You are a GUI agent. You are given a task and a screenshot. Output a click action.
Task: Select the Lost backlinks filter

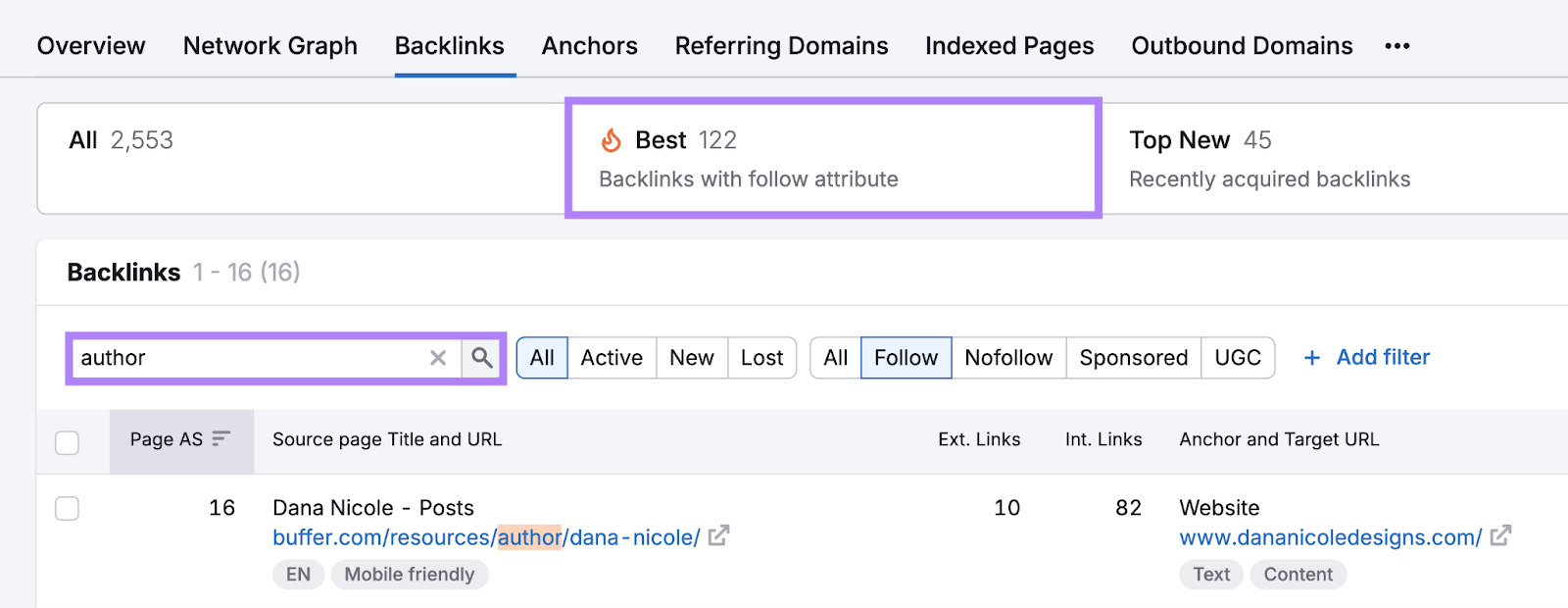762,358
